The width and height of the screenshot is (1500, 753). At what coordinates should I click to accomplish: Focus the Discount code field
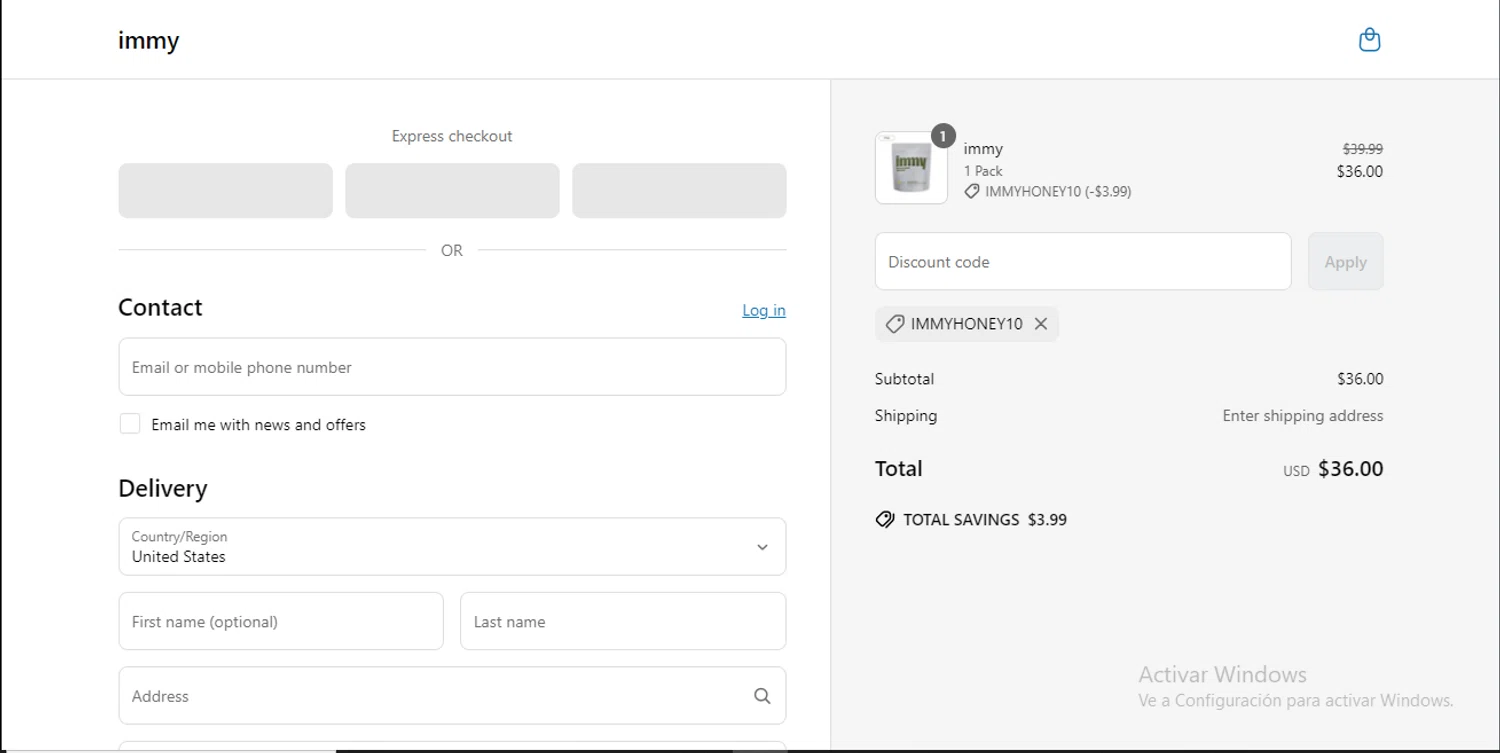[x=1083, y=262]
